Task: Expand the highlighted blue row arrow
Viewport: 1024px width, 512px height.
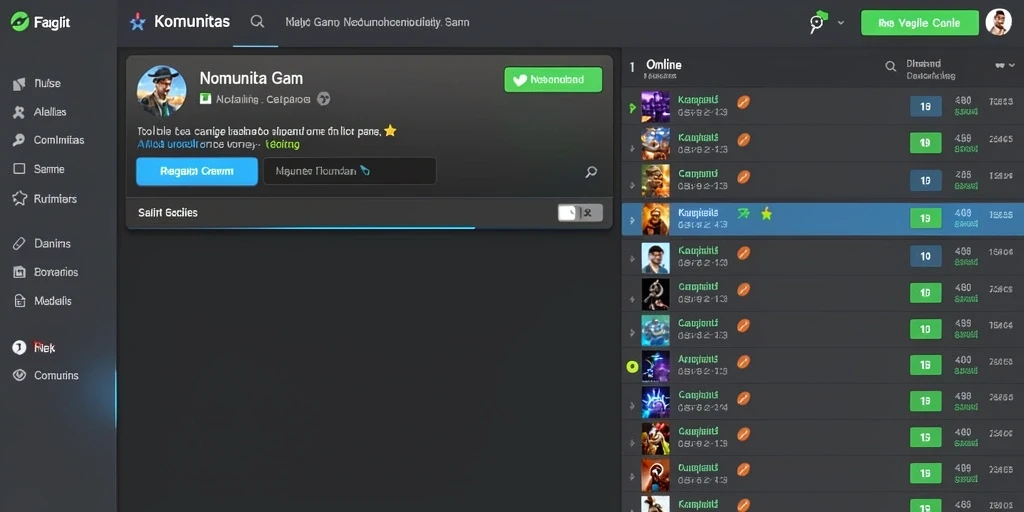Action: [632, 221]
